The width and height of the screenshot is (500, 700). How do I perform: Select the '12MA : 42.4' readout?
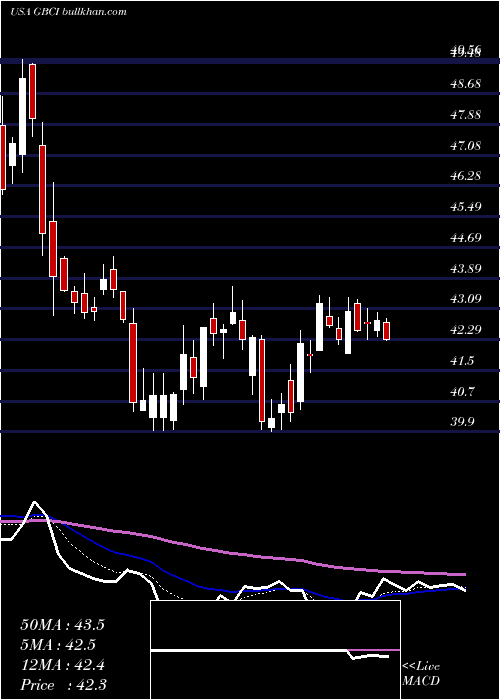[62, 665]
